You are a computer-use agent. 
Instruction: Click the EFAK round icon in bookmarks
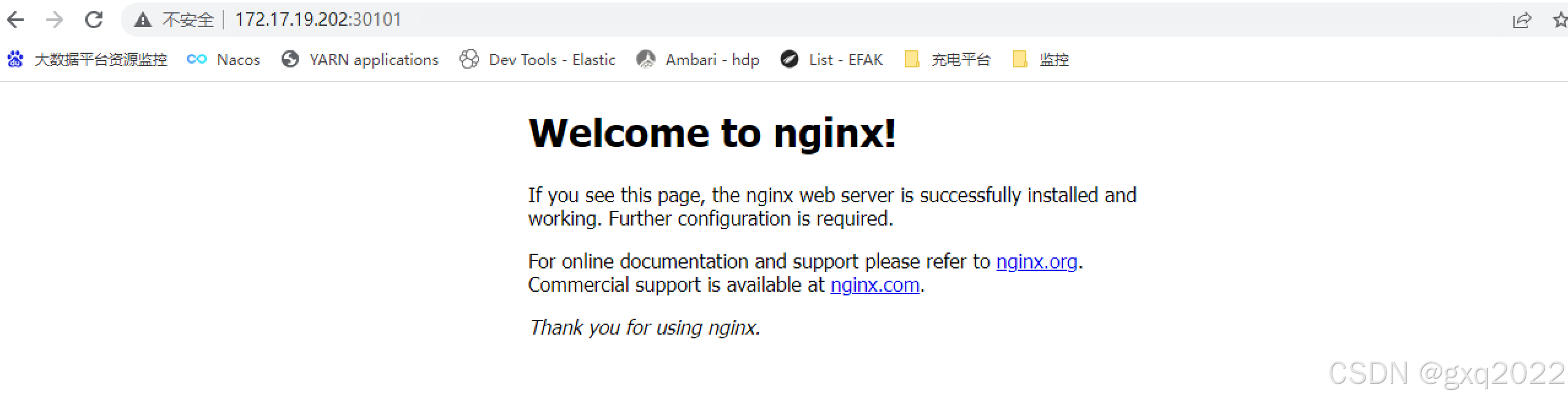click(790, 59)
